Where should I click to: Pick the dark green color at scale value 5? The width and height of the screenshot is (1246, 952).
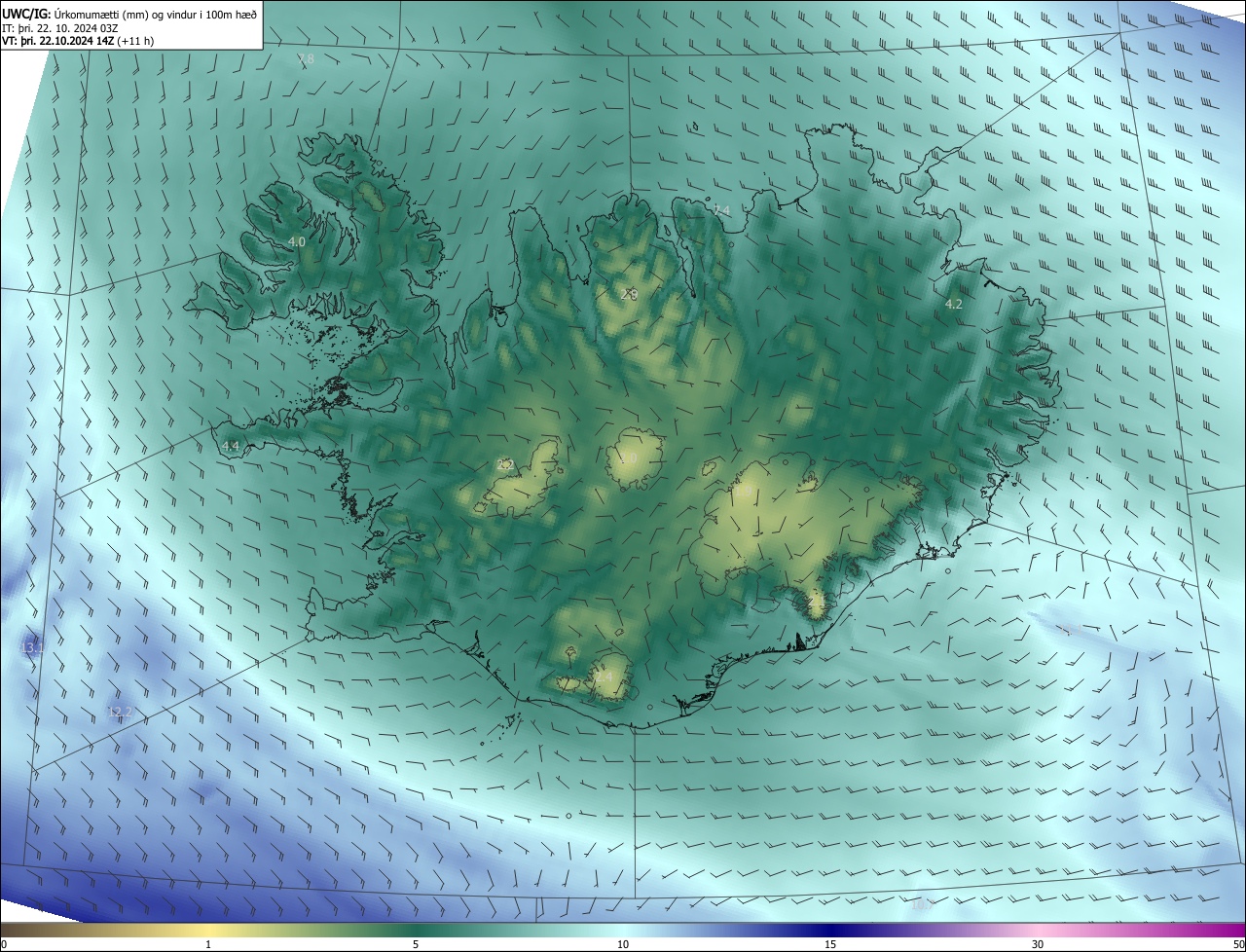pyautogui.click(x=416, y=930)
